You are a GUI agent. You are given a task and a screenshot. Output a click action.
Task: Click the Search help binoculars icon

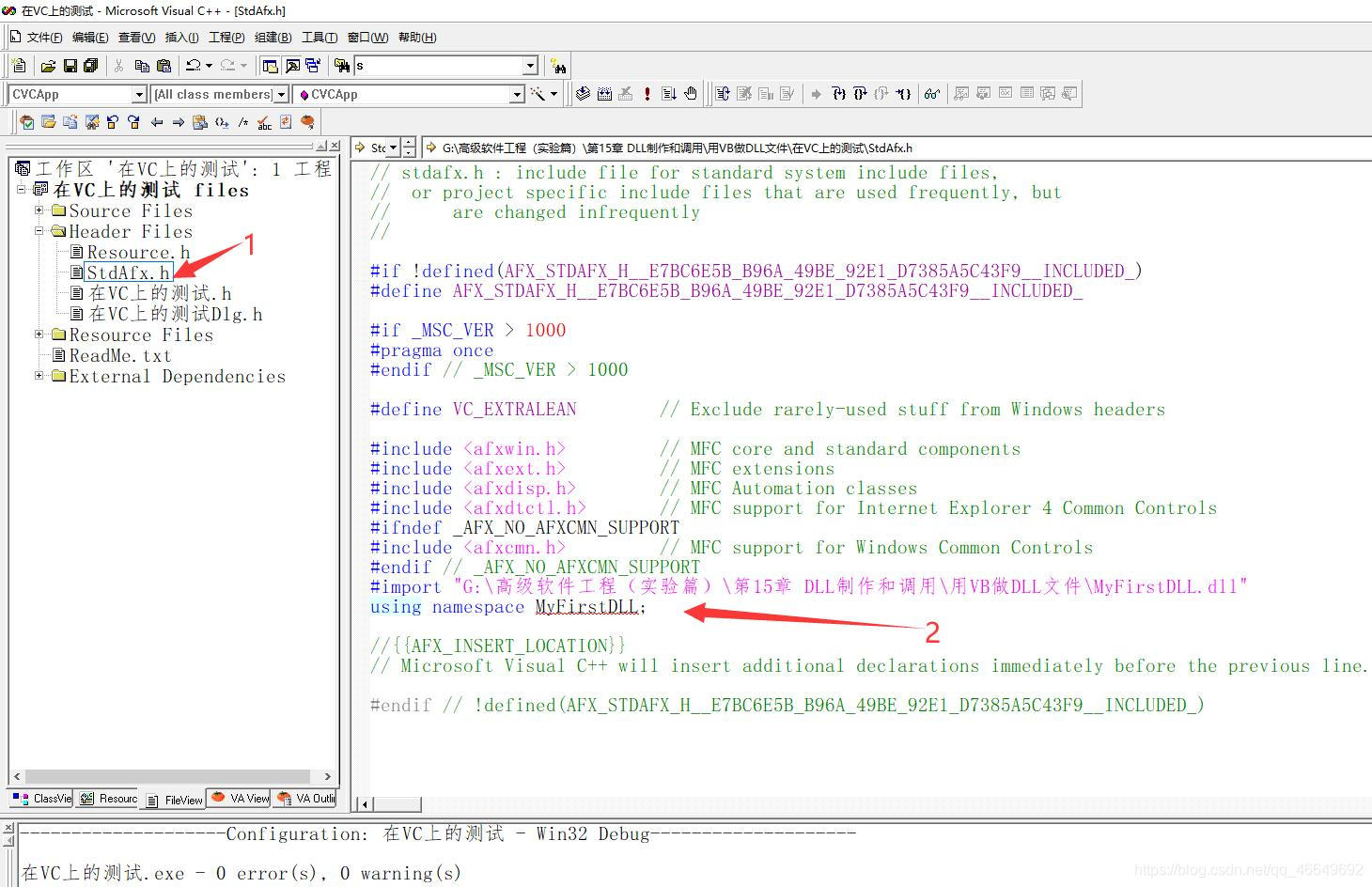pos(559,67)
